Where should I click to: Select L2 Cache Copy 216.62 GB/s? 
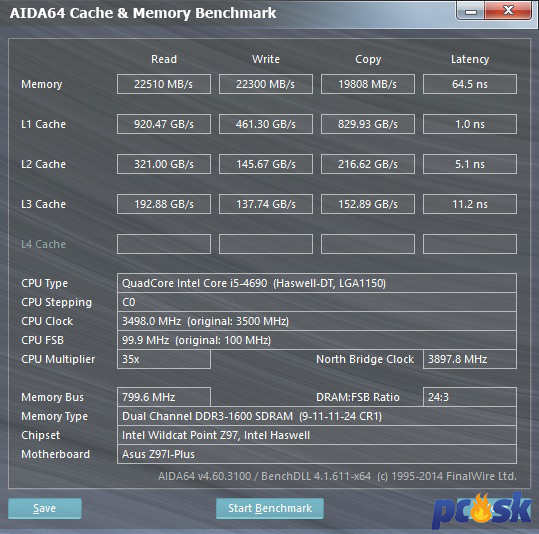pyautogui.click(x=368, y=164)
